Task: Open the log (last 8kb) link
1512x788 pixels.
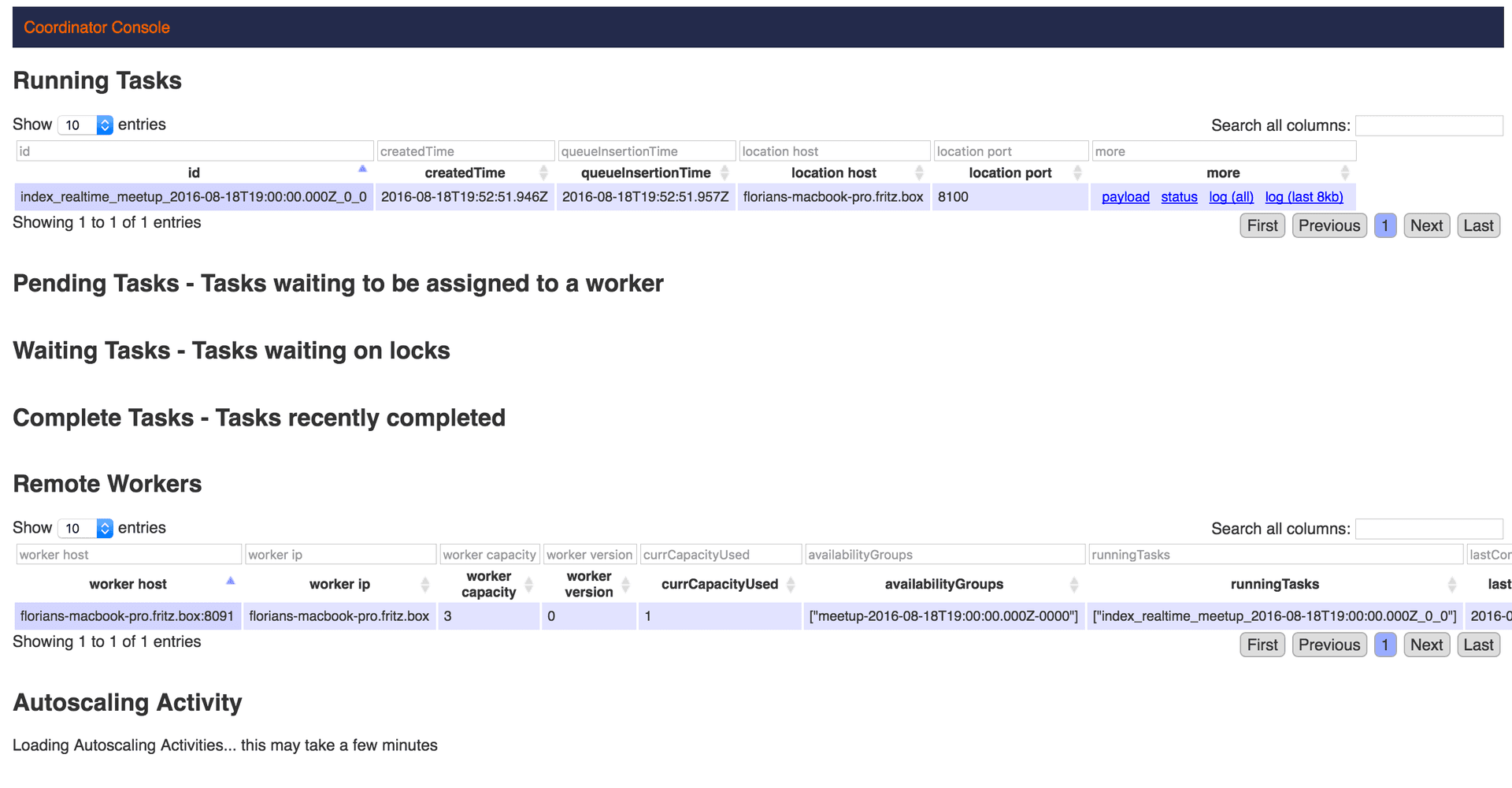Action: [1304, 197]
